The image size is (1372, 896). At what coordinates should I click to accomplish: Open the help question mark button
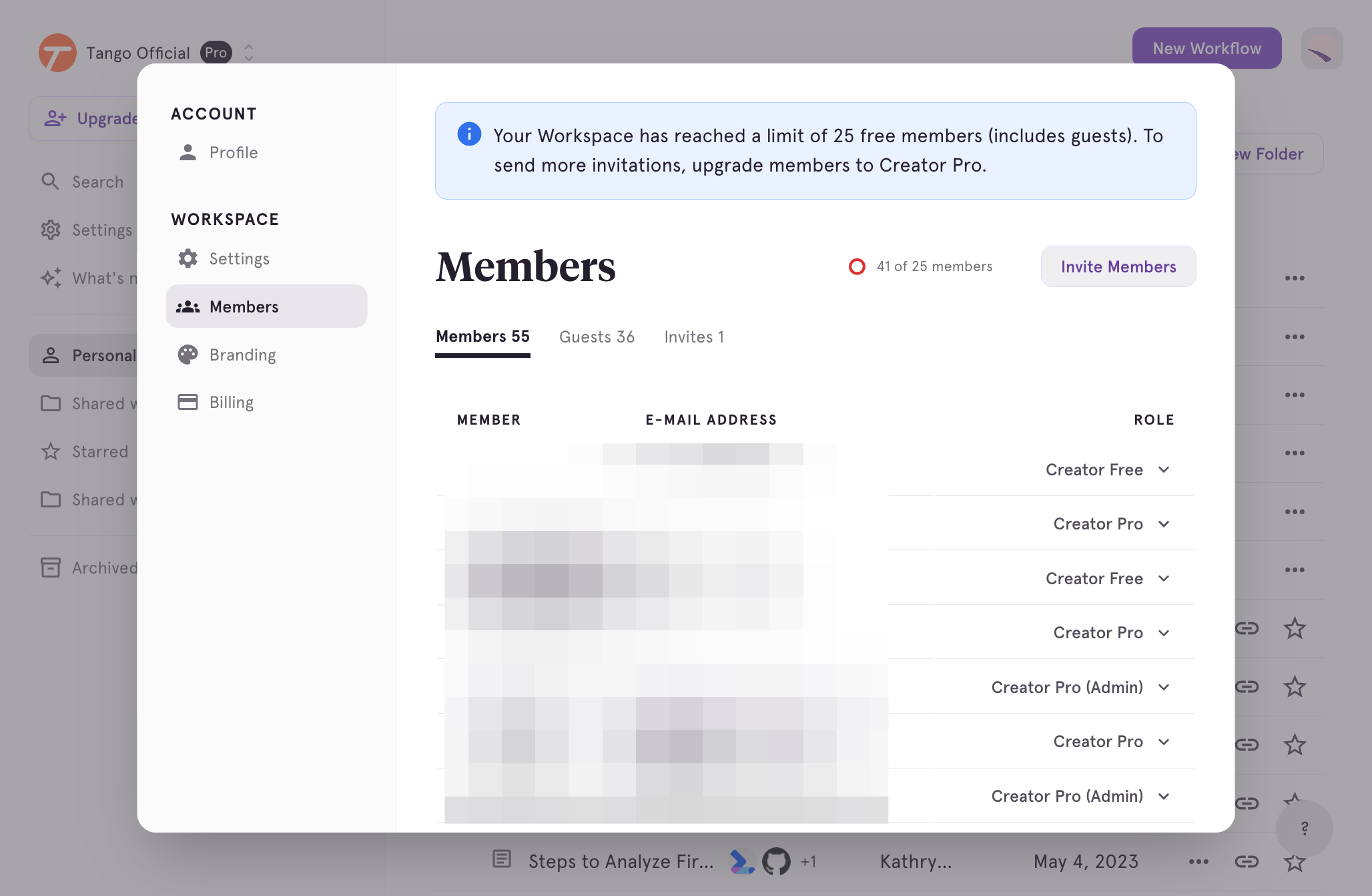pyautogui.click(x=1304, y=828)
